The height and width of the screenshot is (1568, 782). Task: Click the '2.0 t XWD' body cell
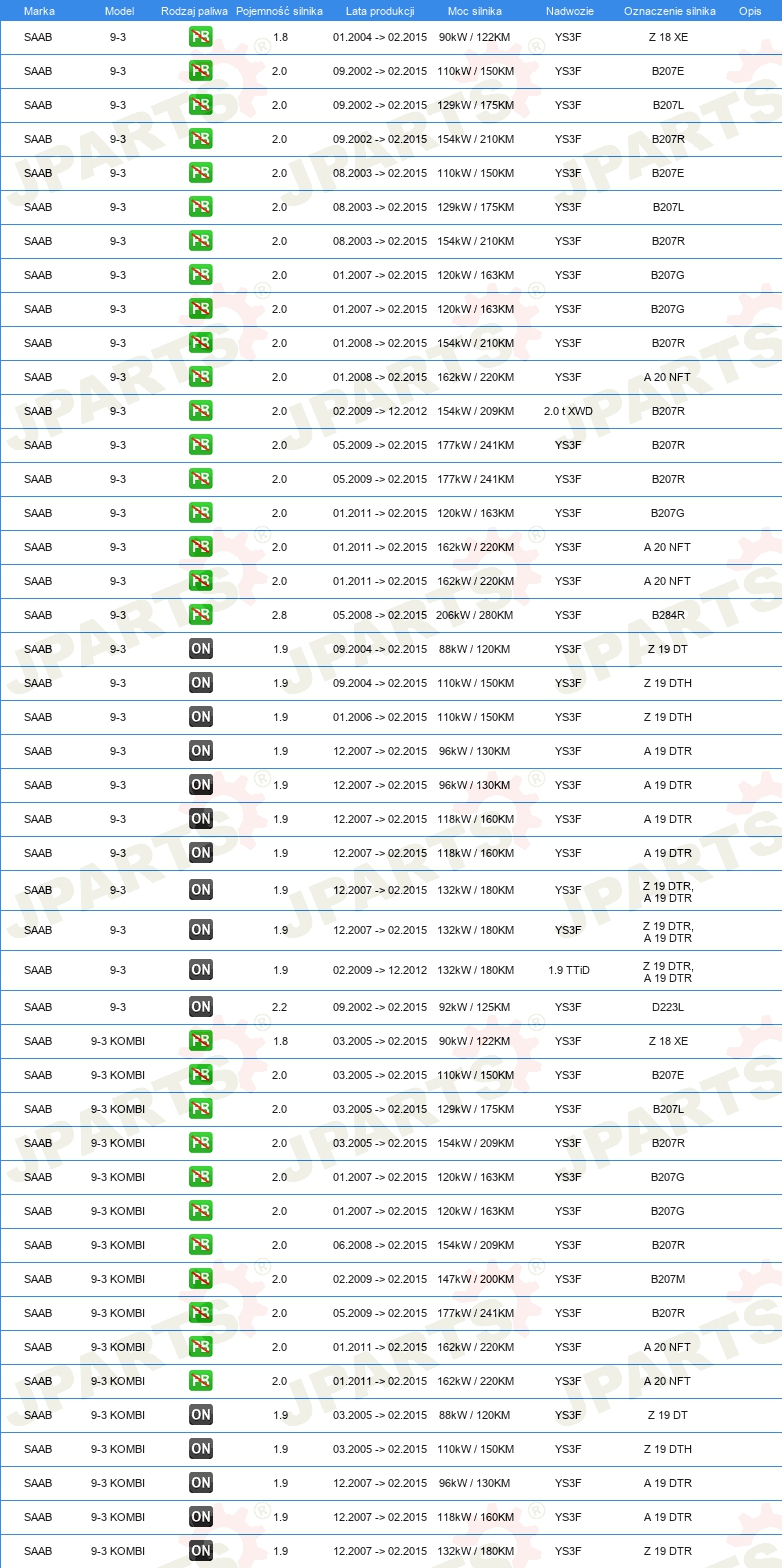tap(568, 411)
